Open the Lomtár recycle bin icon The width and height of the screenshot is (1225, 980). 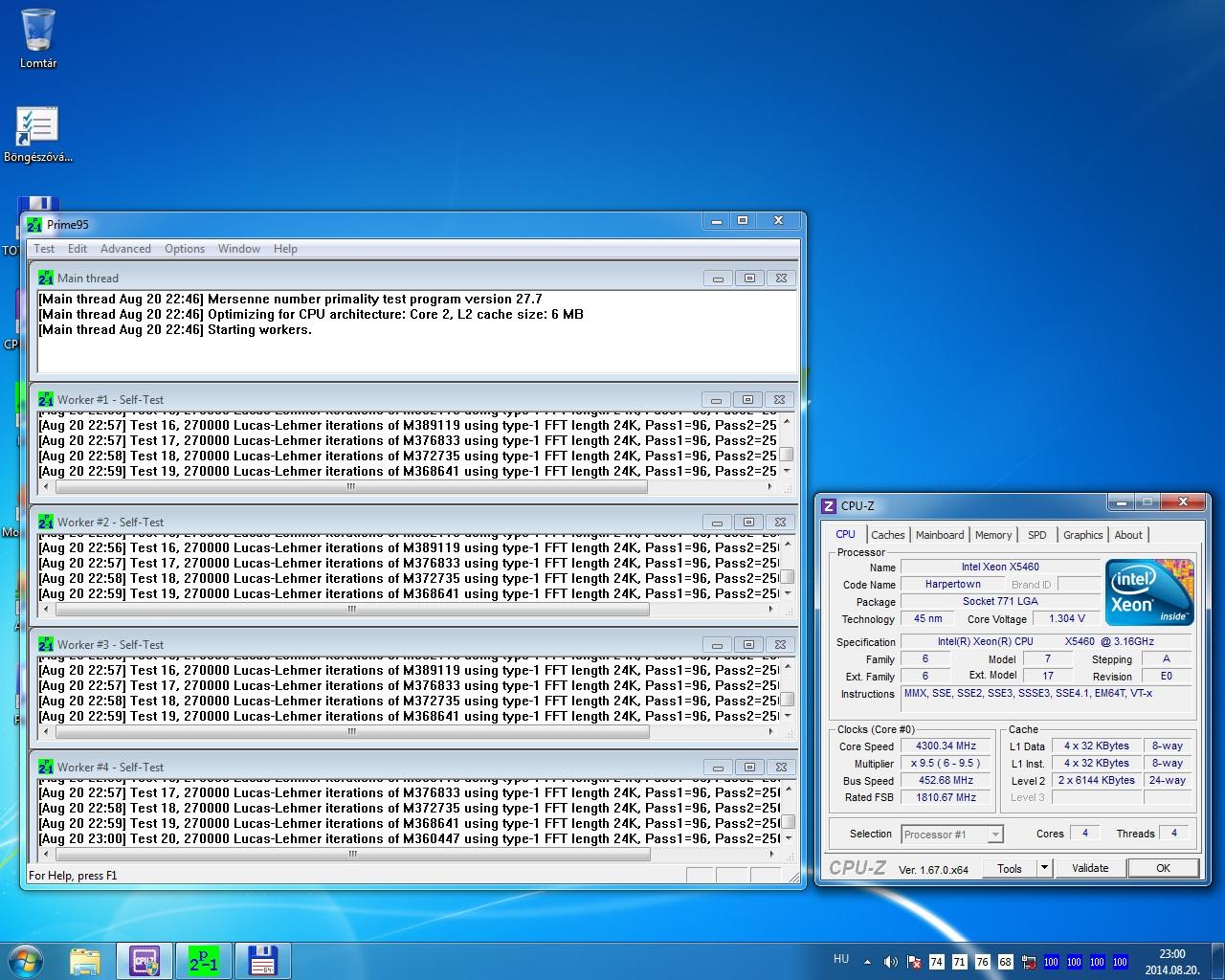click(38, 38)
